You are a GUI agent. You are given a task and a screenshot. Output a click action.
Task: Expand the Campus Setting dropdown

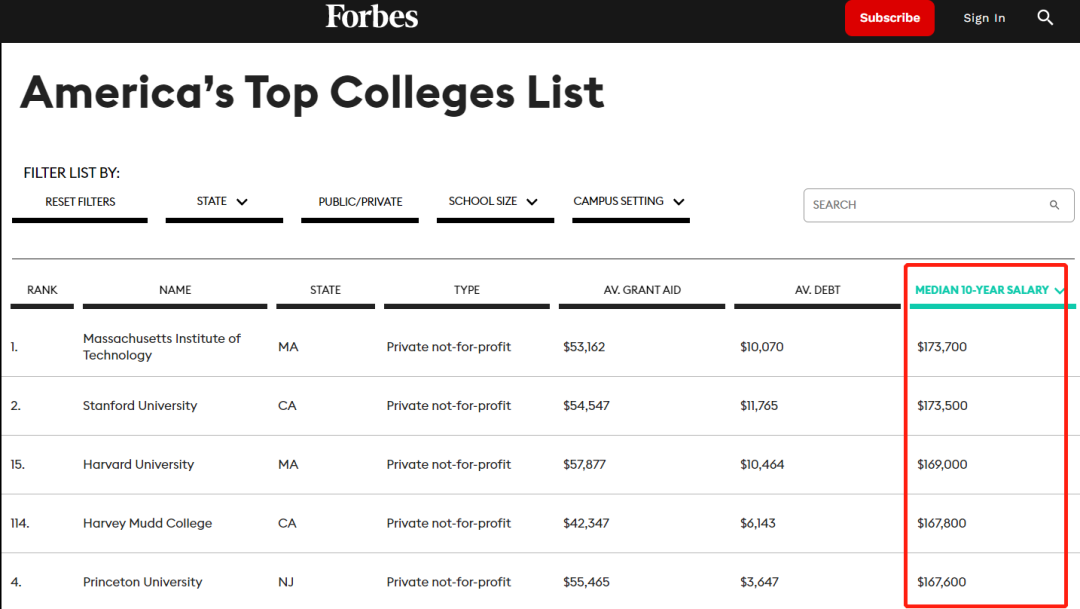(629, 202)
